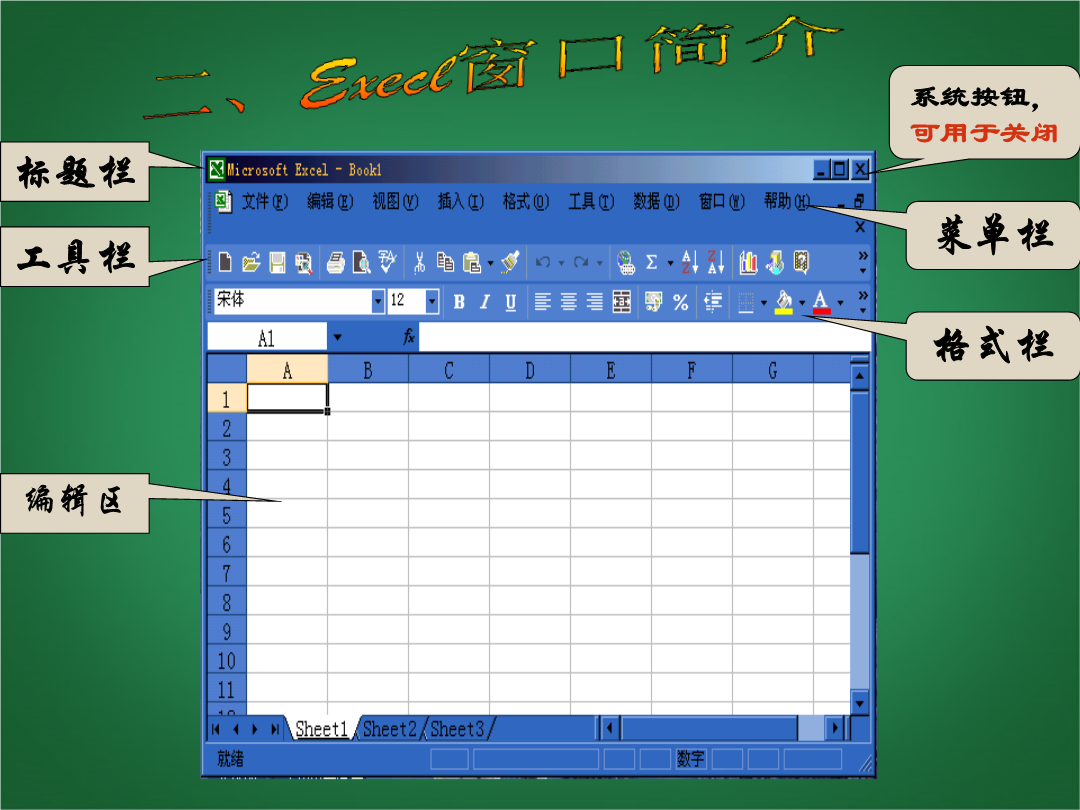Screen dimensions: 1080x810
Task: Click the Print icon in the toolbar
Action: [335, 262]
